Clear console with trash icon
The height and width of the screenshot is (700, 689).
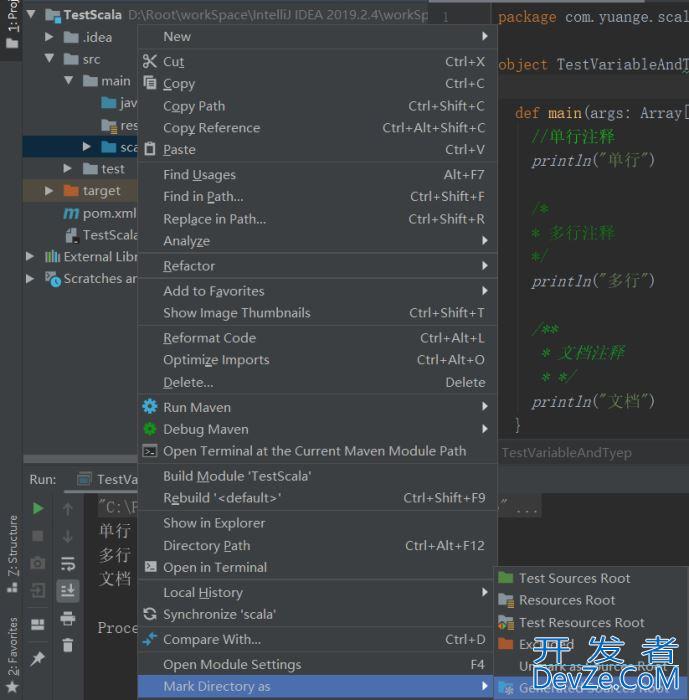point(68,645)
